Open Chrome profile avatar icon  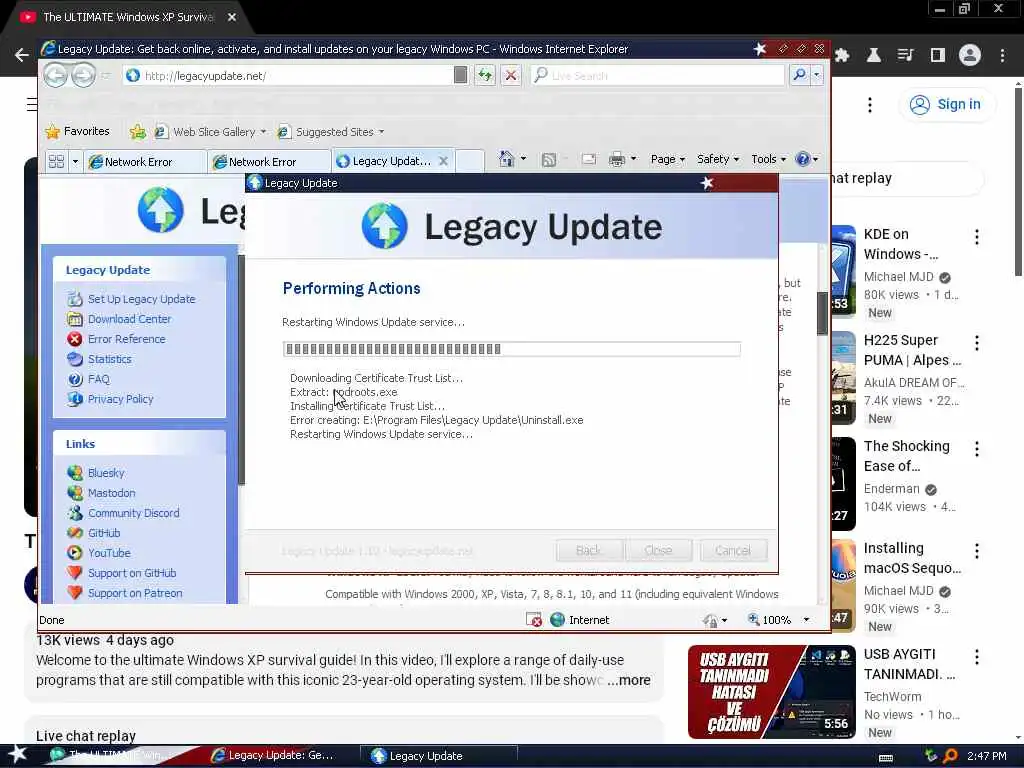coord(970,55)
